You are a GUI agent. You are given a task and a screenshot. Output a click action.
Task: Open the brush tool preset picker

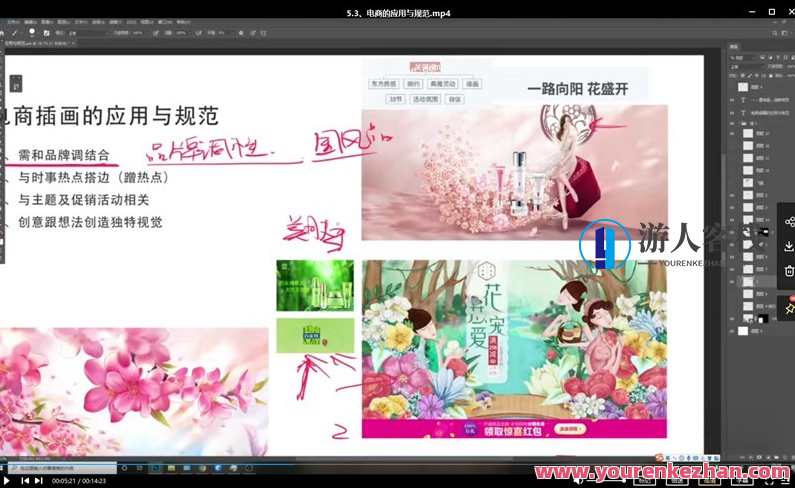(16, 33)
